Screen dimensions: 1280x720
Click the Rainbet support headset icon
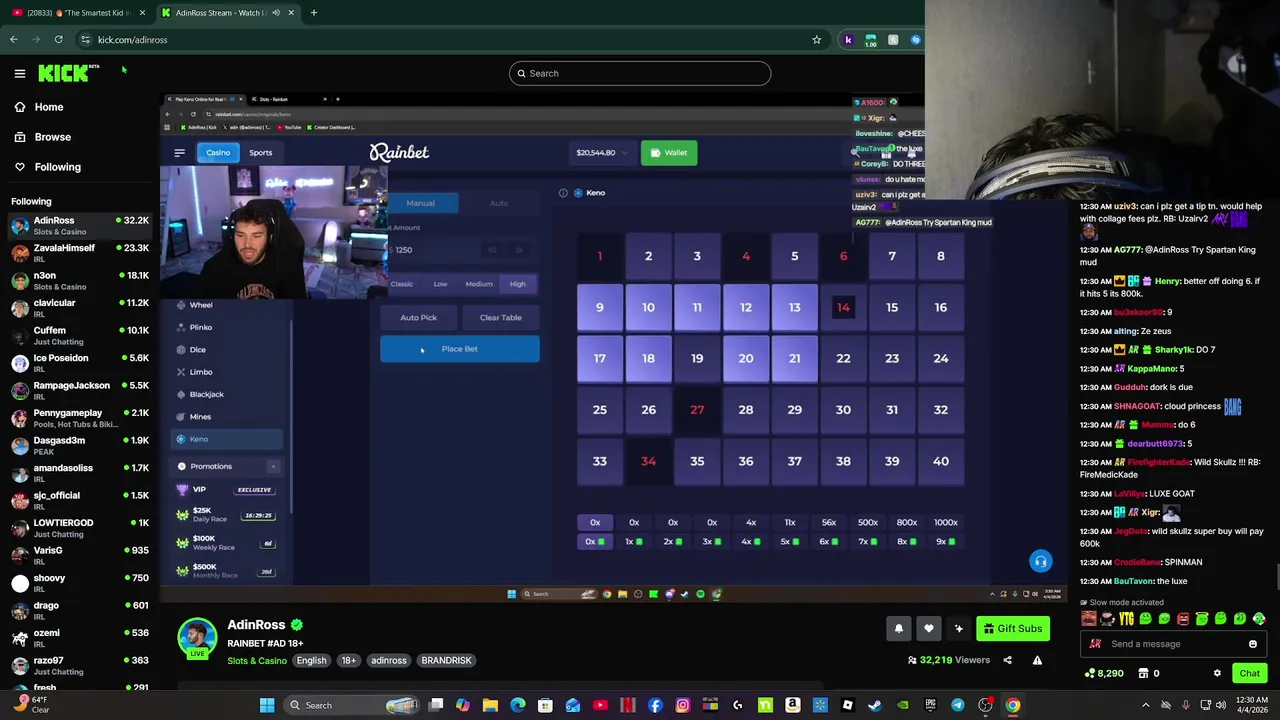tap(1040, 561)
